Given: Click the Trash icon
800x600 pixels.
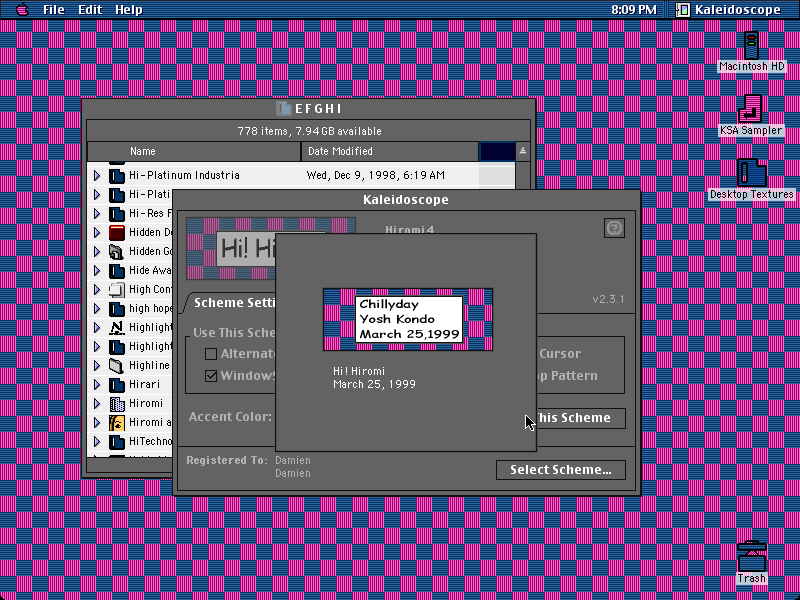Looking at the screenshot, I should 752,557.
